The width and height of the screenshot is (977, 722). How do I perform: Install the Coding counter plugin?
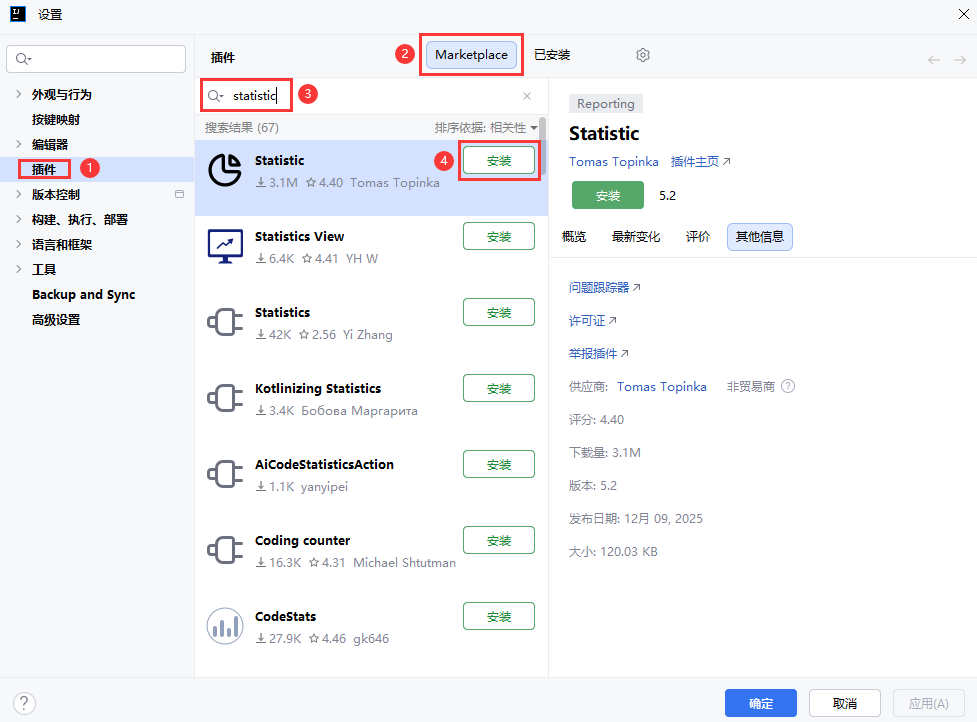click(498, 541)
